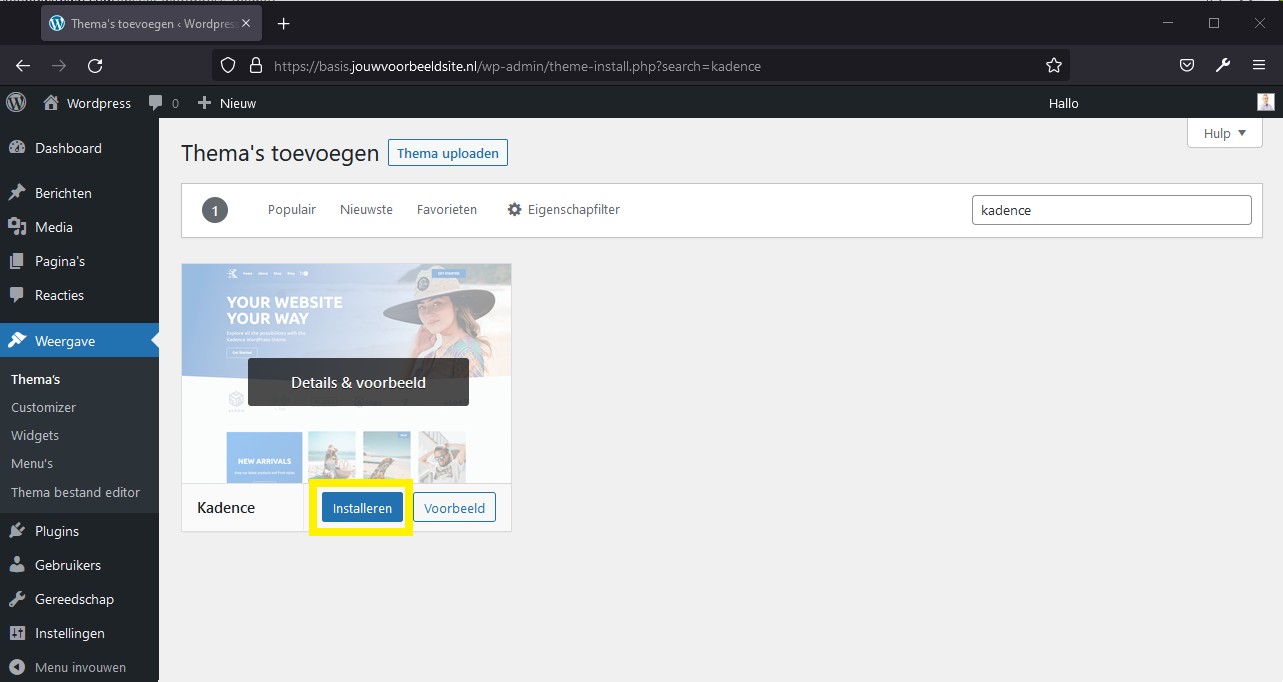This screenshot has width=1283, height=682.
Task: Click the kadence search input field
Action: pyautogui.click(x=1111, y=209)
